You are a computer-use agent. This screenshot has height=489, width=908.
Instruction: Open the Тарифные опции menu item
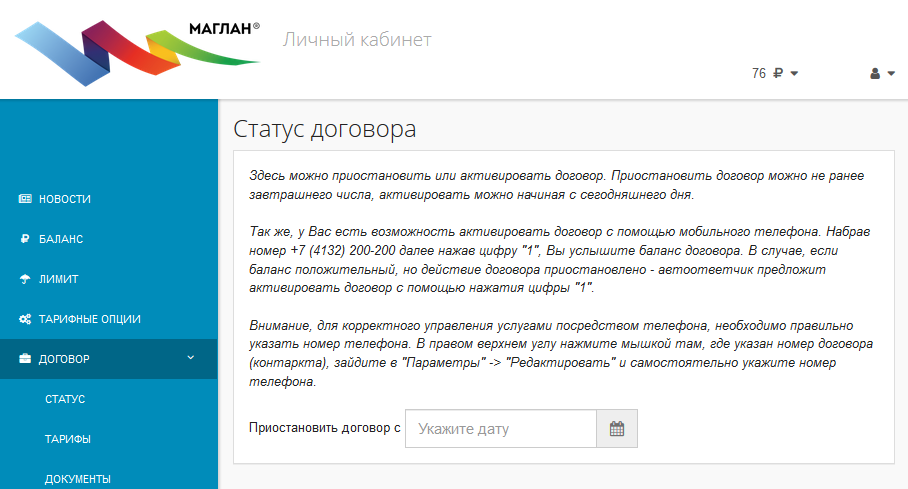pyautogui.click(x=109, y=319)
